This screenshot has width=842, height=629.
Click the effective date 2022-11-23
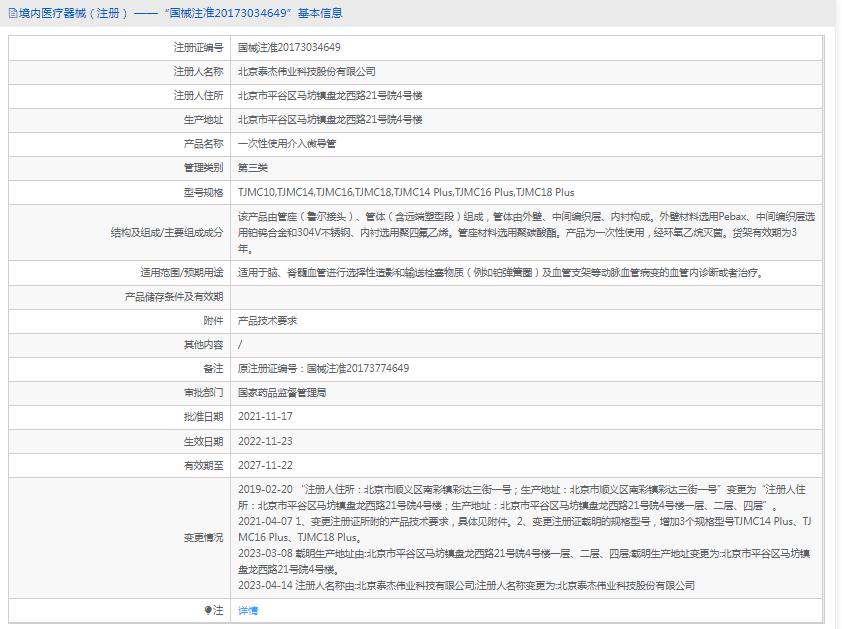265,441
